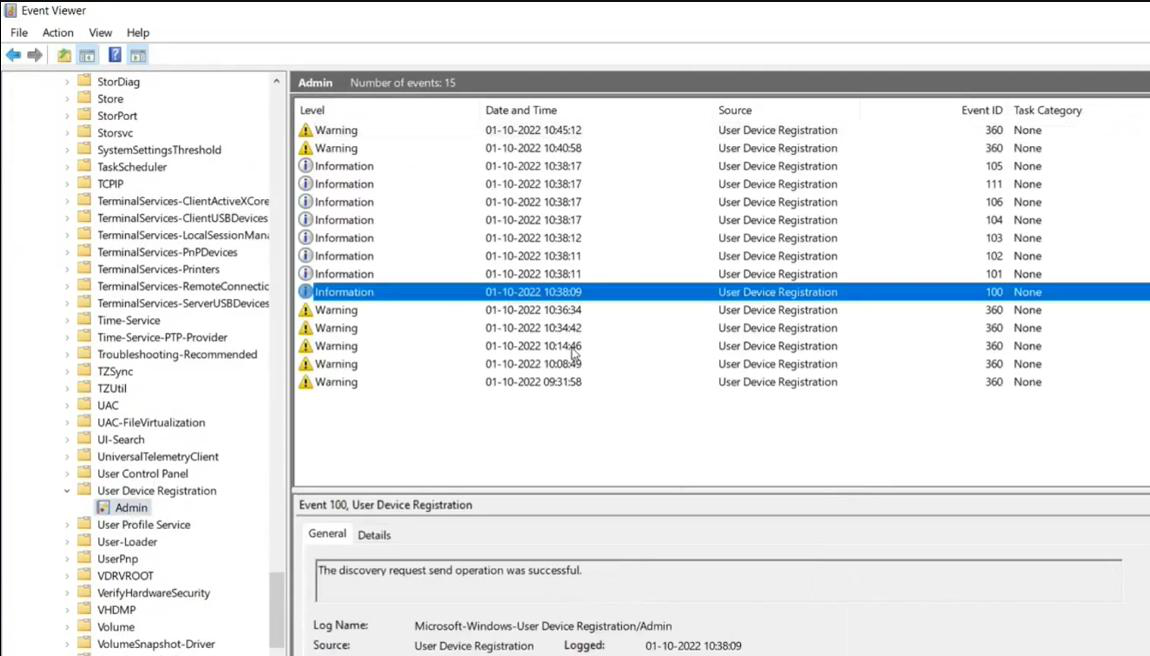Collapse the User Device Registration node
Image resolution: width=1150 pixels, height=656 pixels.
coord(67,490)
